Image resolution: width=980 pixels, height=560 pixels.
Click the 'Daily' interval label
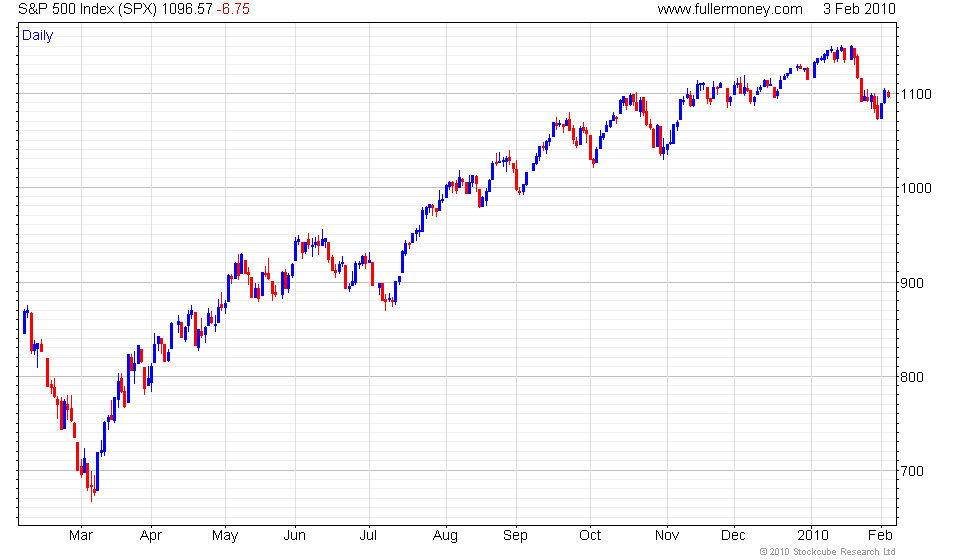point(38,36)
